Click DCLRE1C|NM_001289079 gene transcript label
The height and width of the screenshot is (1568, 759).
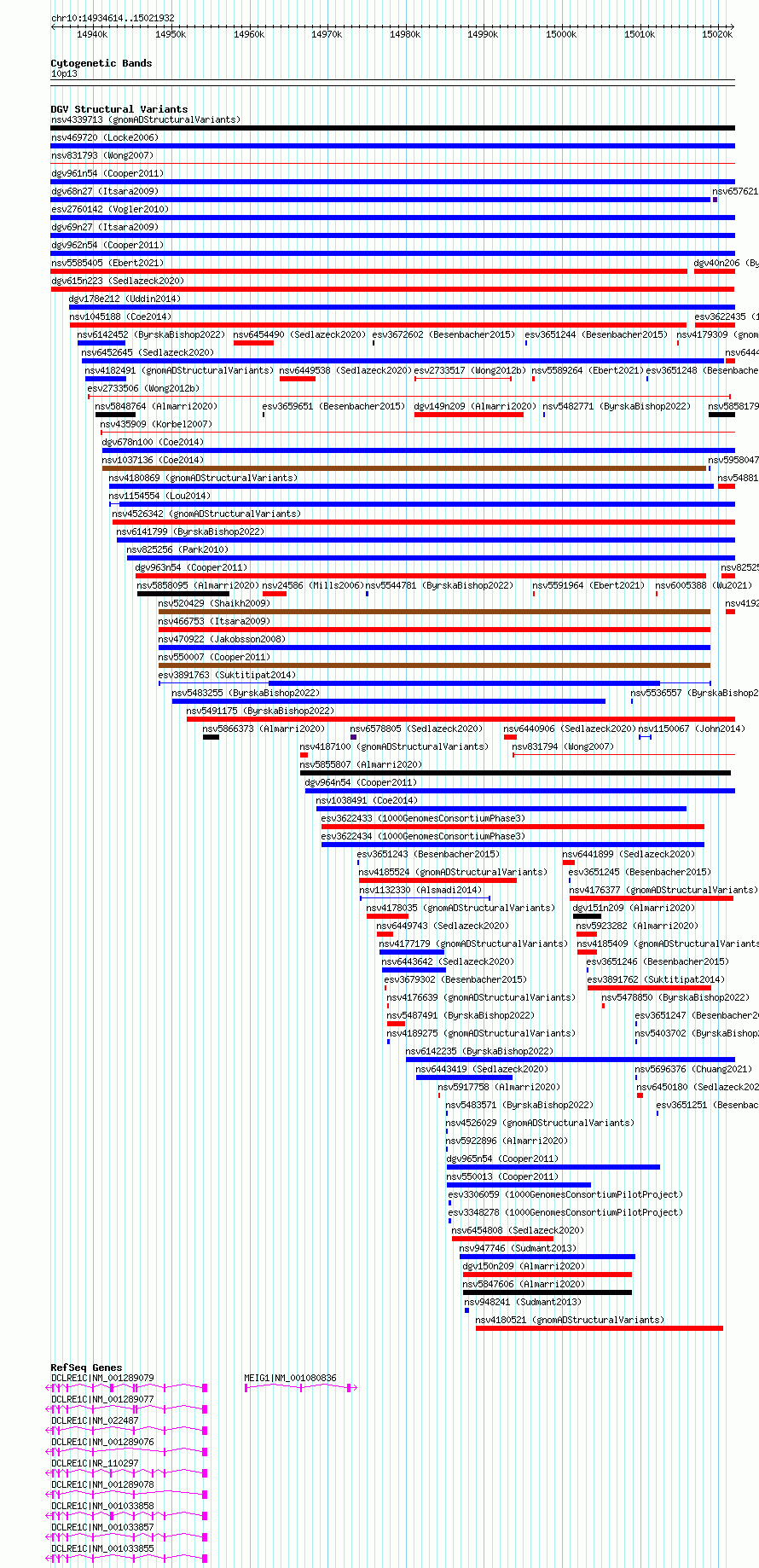[x=102, y=1378]
